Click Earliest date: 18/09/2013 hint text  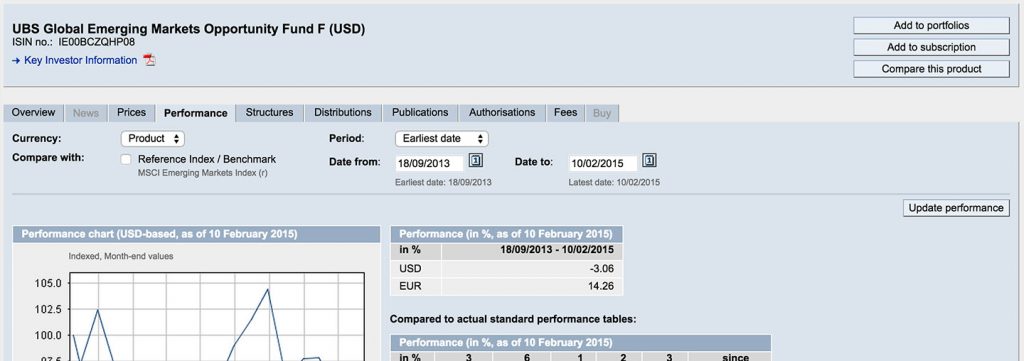(443, 182)
